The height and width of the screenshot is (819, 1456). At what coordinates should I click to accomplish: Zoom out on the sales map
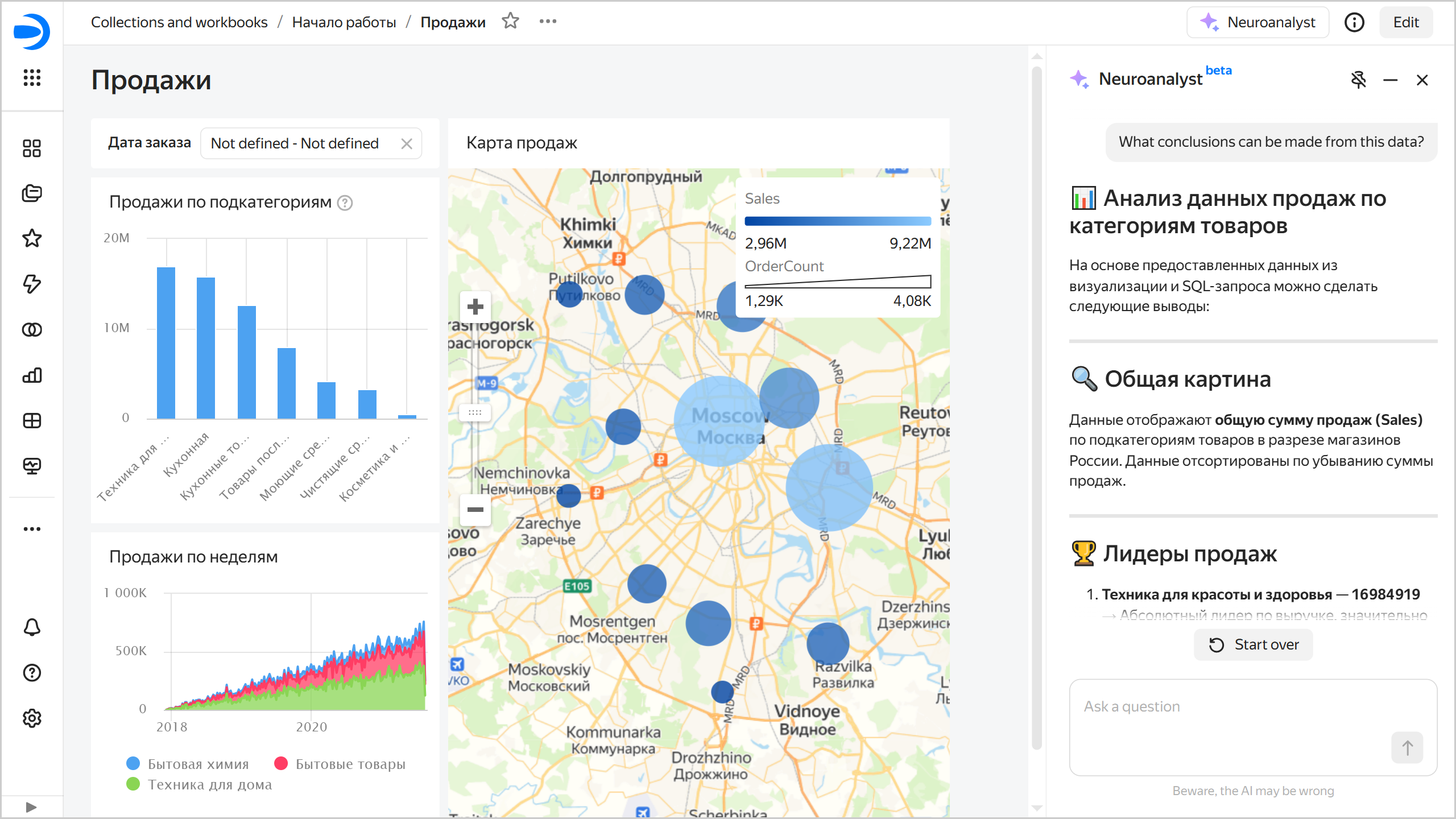tap(475, 509)
